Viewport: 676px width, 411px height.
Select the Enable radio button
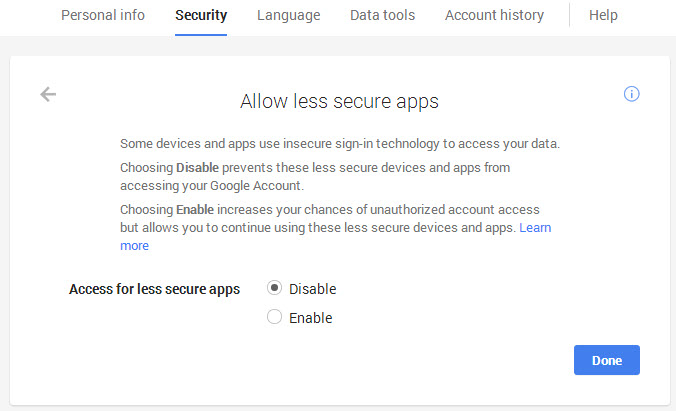(275, 318)
